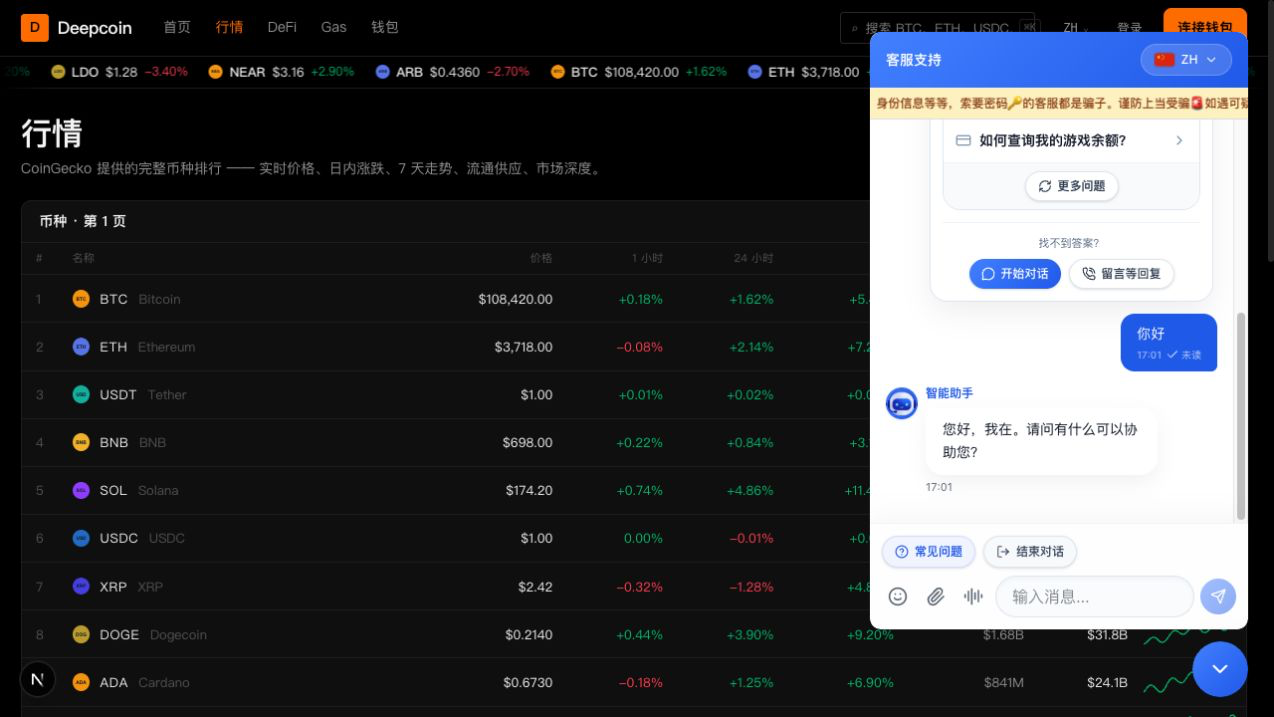Click the attachment paperclip icon

(x=935, y=596)
